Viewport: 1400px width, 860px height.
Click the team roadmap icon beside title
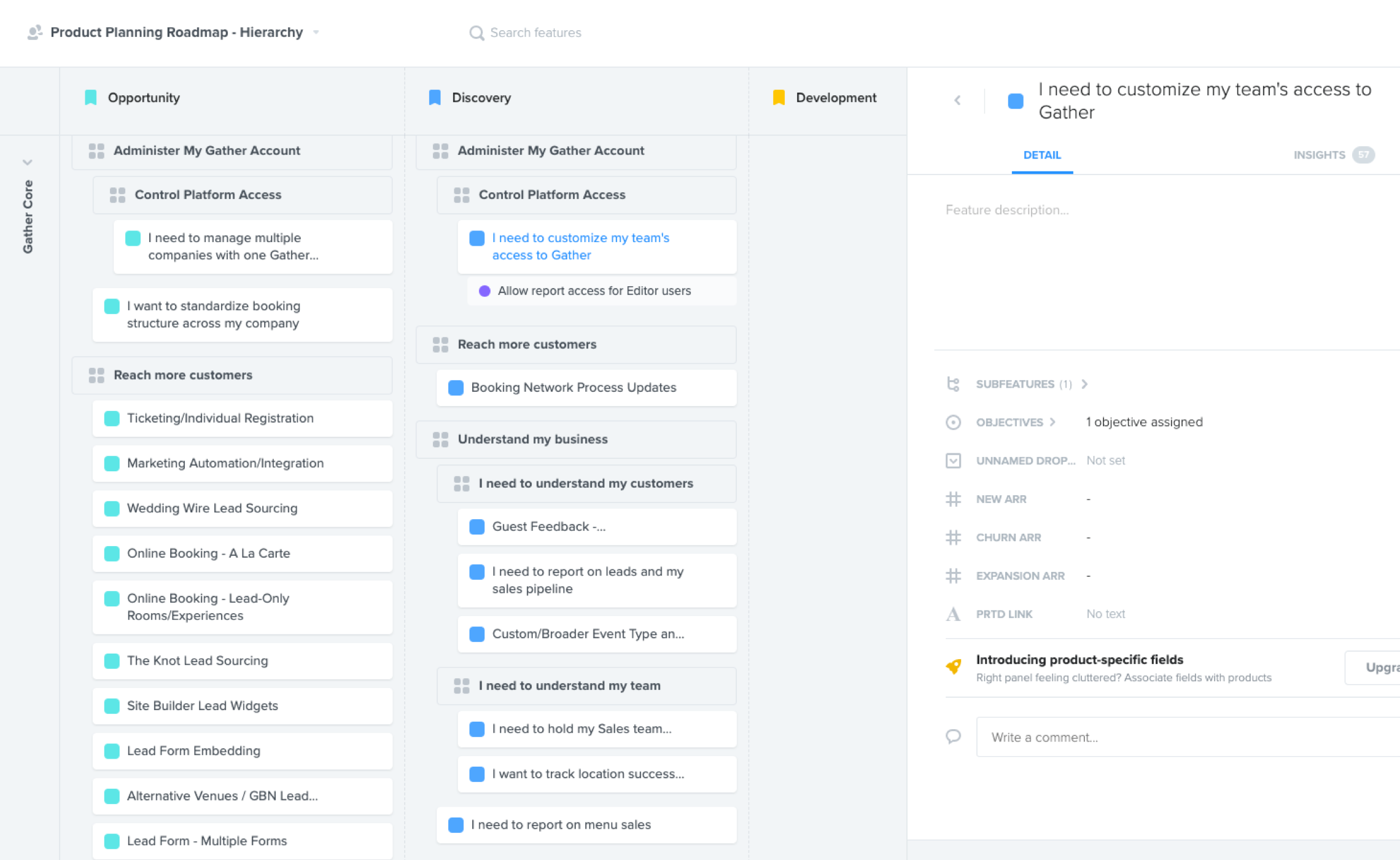34,32
